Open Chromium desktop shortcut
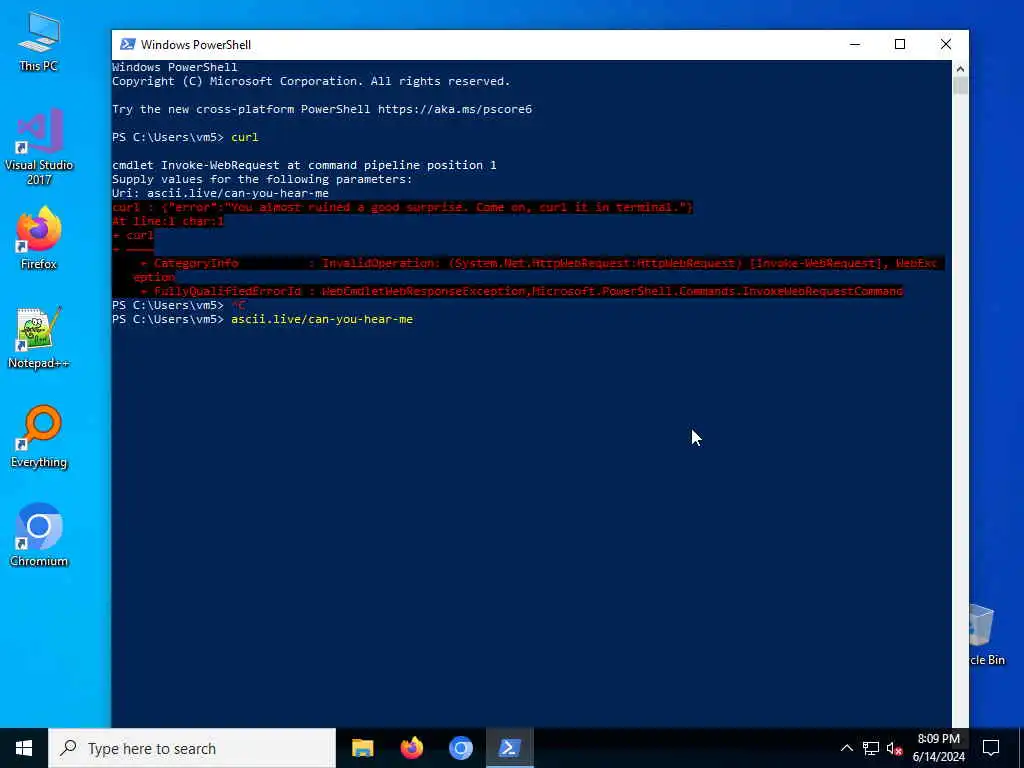 tap(39, 536)
